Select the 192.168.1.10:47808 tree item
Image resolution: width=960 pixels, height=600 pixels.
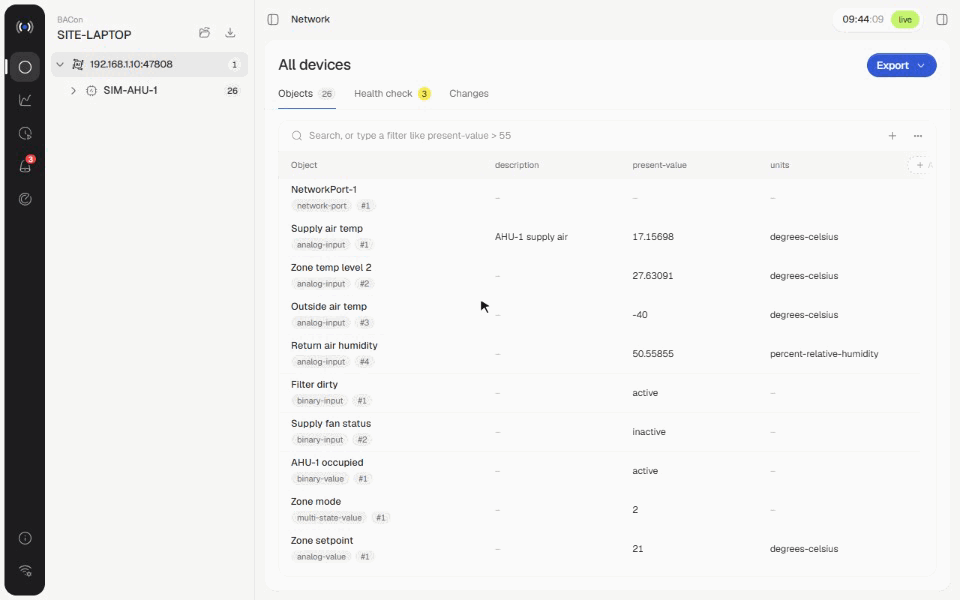(149, 64)
